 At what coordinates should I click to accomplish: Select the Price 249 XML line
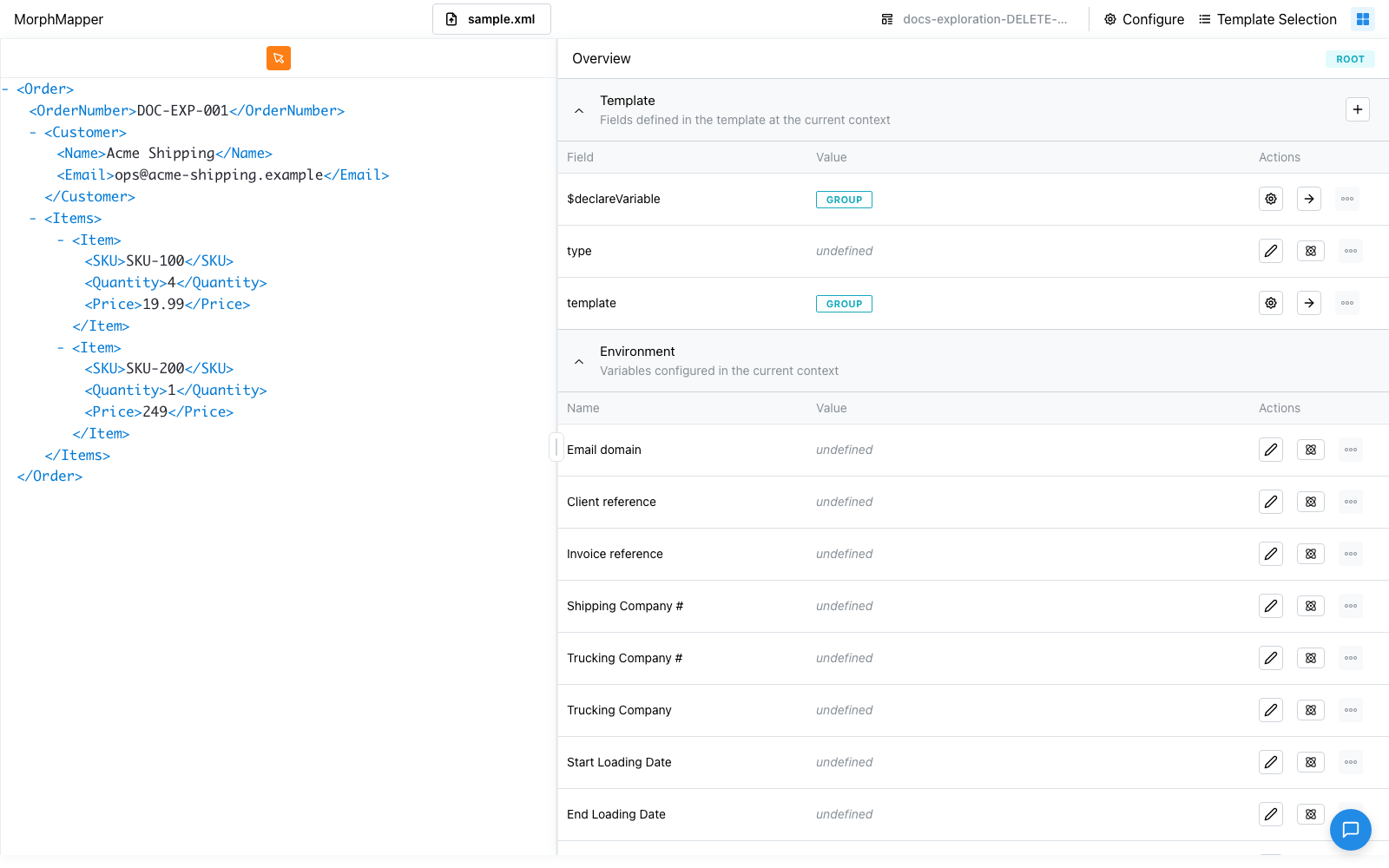coord(159,411)
